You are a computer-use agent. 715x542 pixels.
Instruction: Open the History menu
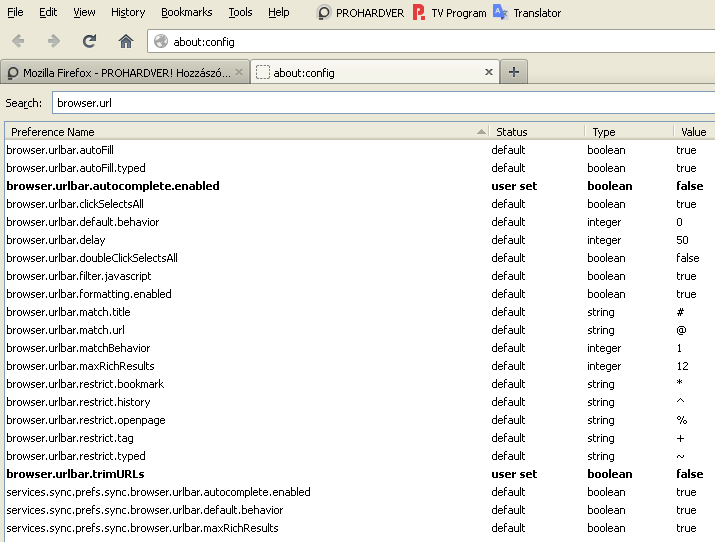(128, 12)
